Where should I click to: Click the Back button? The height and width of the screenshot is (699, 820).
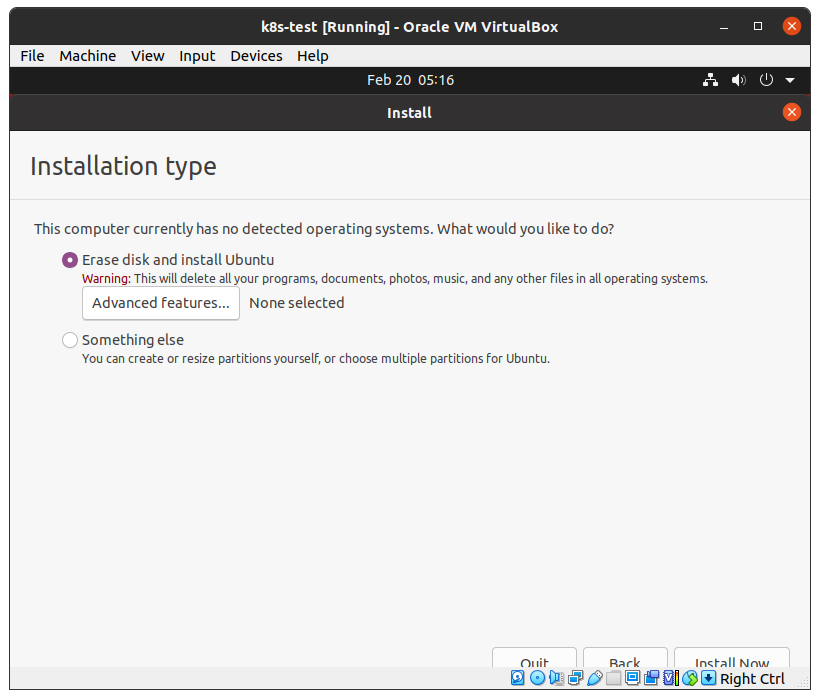pos(625,658)
